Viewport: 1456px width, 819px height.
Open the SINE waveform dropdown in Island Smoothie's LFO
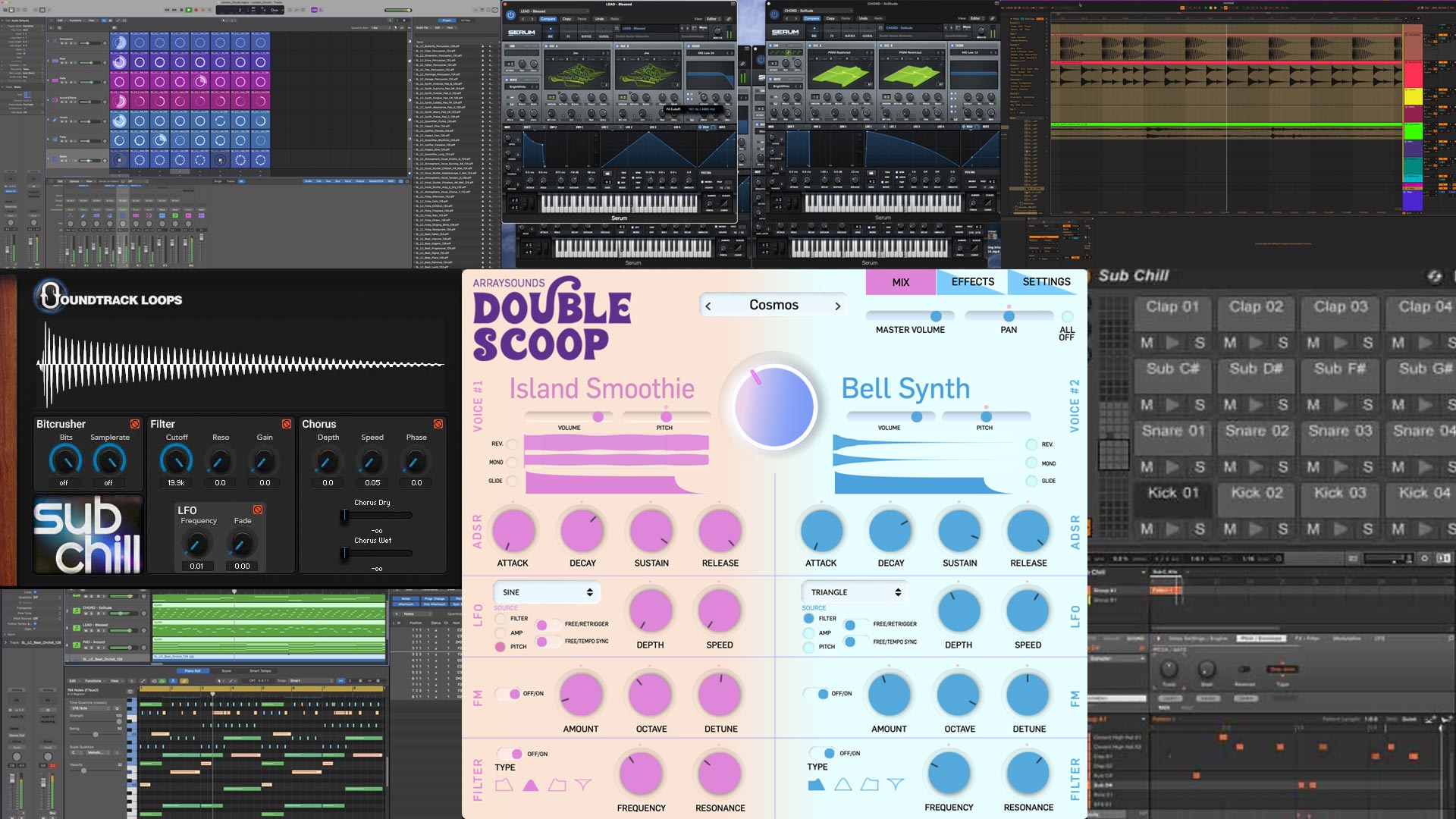coord(546,592)
